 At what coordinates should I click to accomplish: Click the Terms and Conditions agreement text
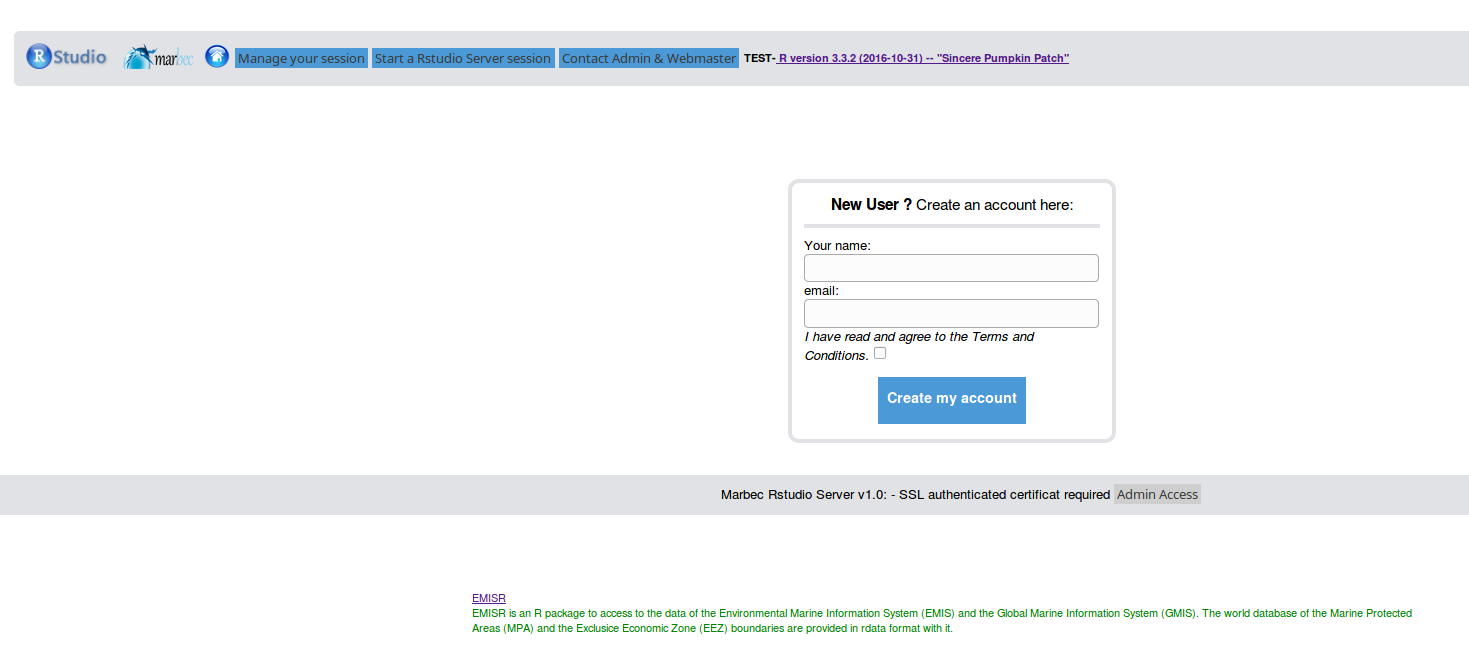tap(918, 337)
